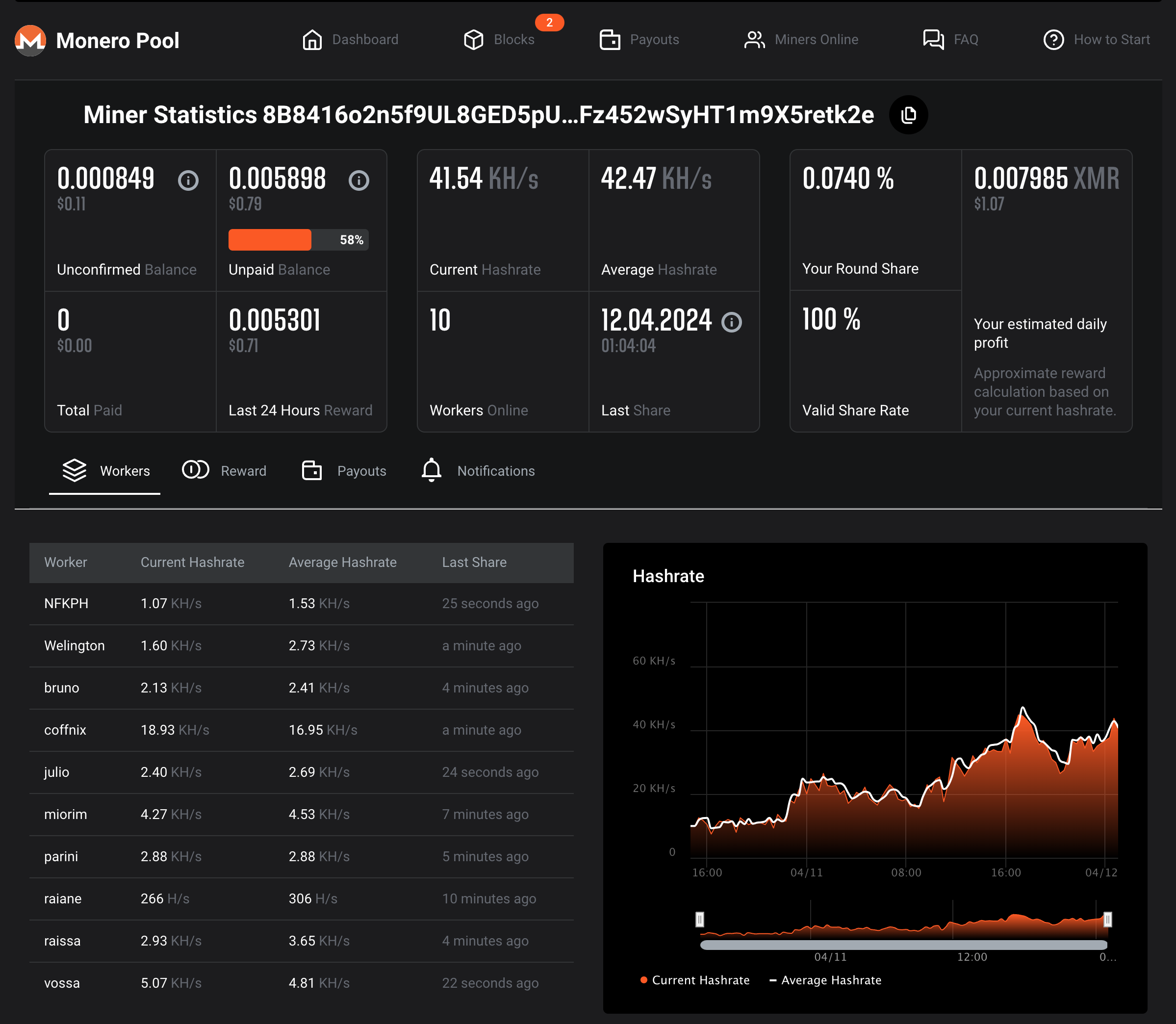The width and height of the screenshot is (1176, 1024).
Task: Click the right chart range slider handle
Action: [1107, 919]
